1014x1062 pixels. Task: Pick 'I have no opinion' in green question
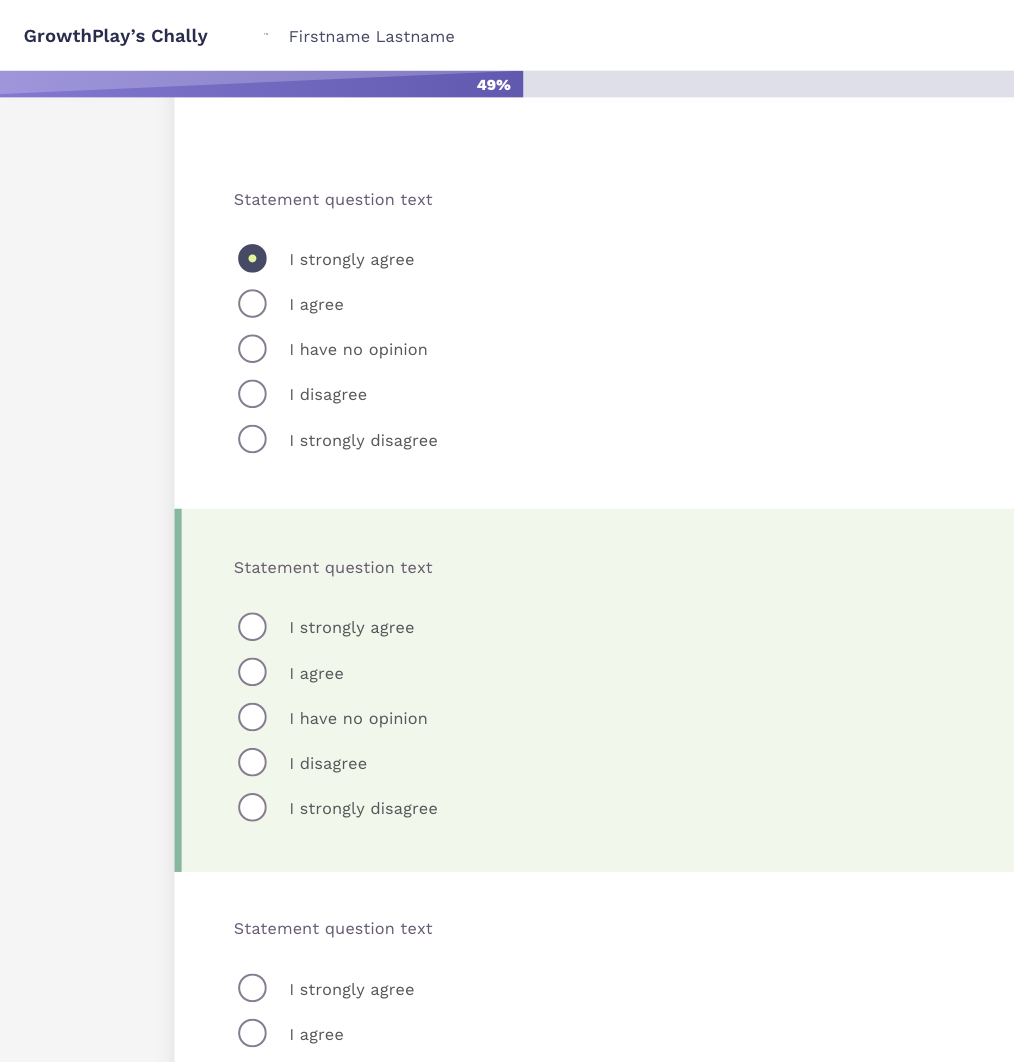[x=252, y=717]
